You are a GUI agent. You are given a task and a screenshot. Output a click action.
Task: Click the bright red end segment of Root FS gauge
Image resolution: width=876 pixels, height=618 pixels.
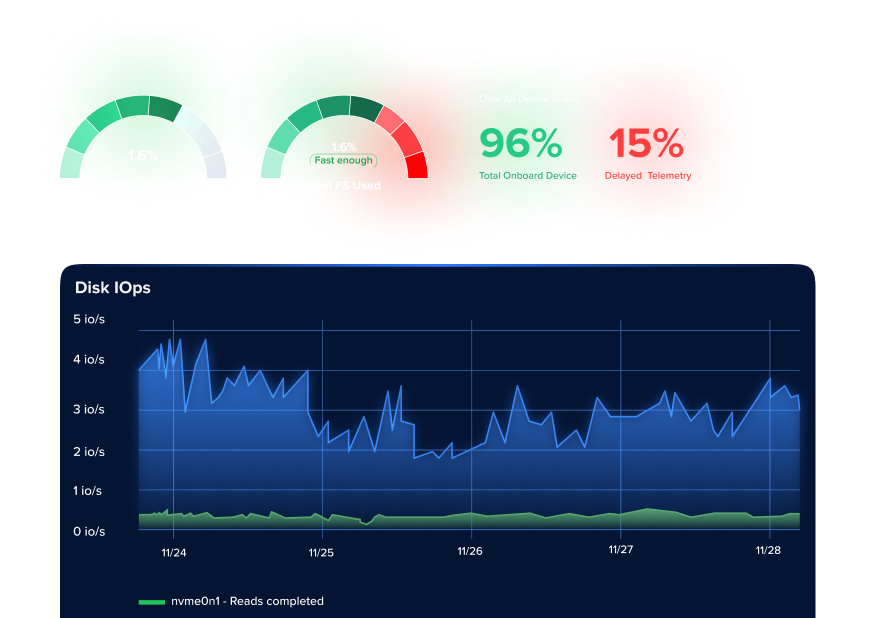coord(417,166)
